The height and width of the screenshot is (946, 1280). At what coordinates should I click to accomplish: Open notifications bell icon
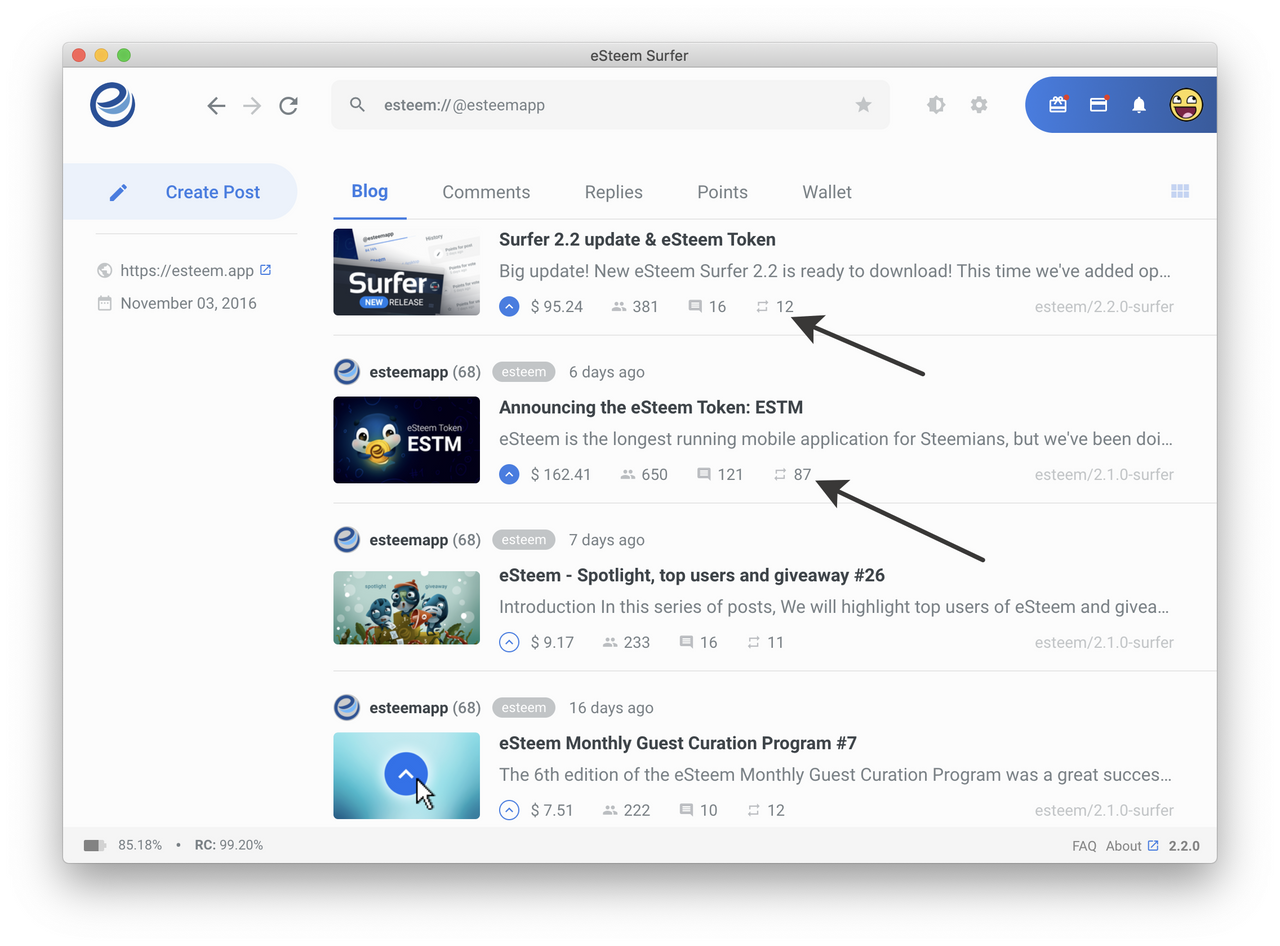click(1139, 104)
